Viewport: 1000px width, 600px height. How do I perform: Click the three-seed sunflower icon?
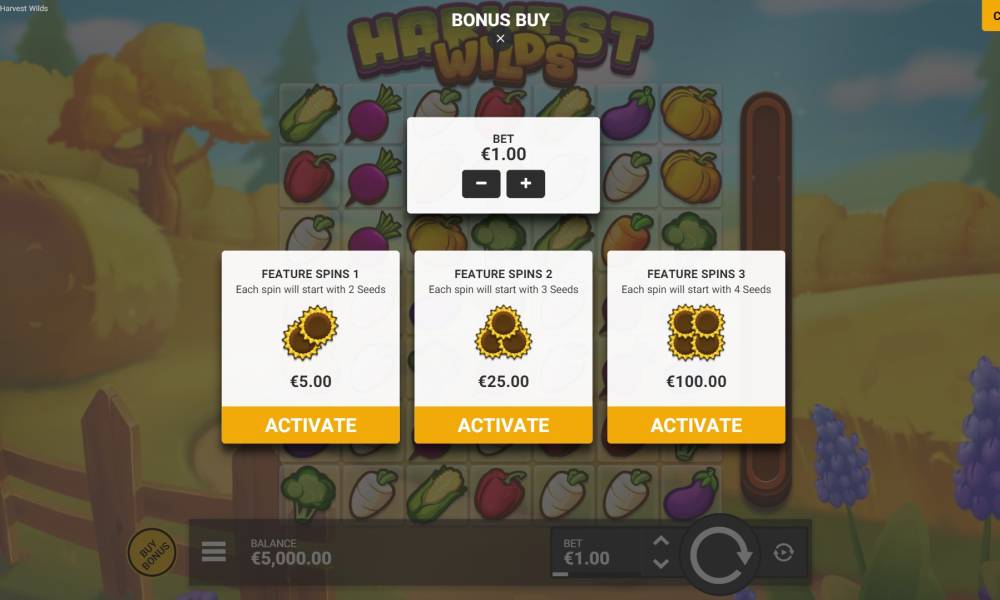[503, 332]
